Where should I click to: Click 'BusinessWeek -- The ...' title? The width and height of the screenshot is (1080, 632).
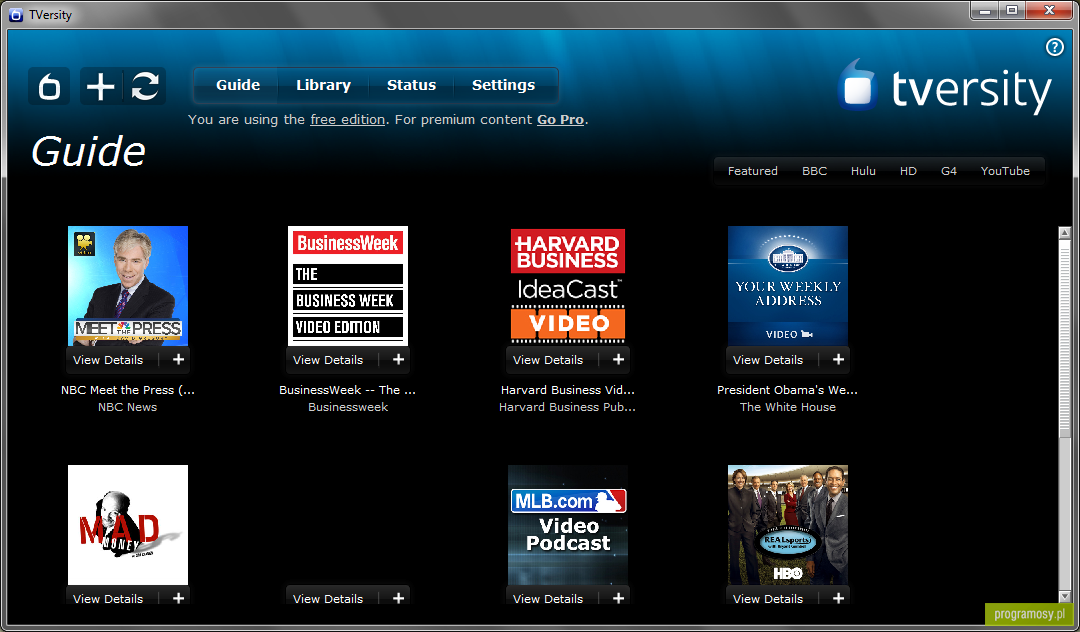(347, 390)
